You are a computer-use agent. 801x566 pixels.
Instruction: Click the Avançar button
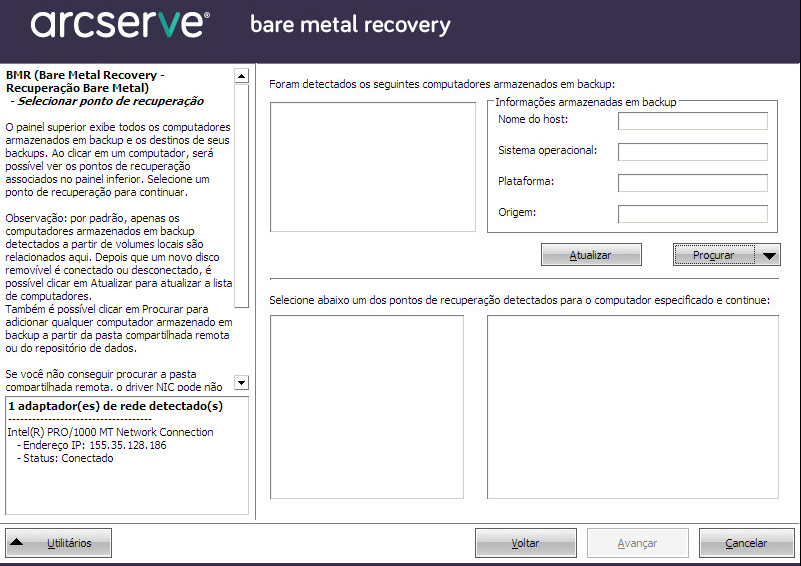[637, 543]
